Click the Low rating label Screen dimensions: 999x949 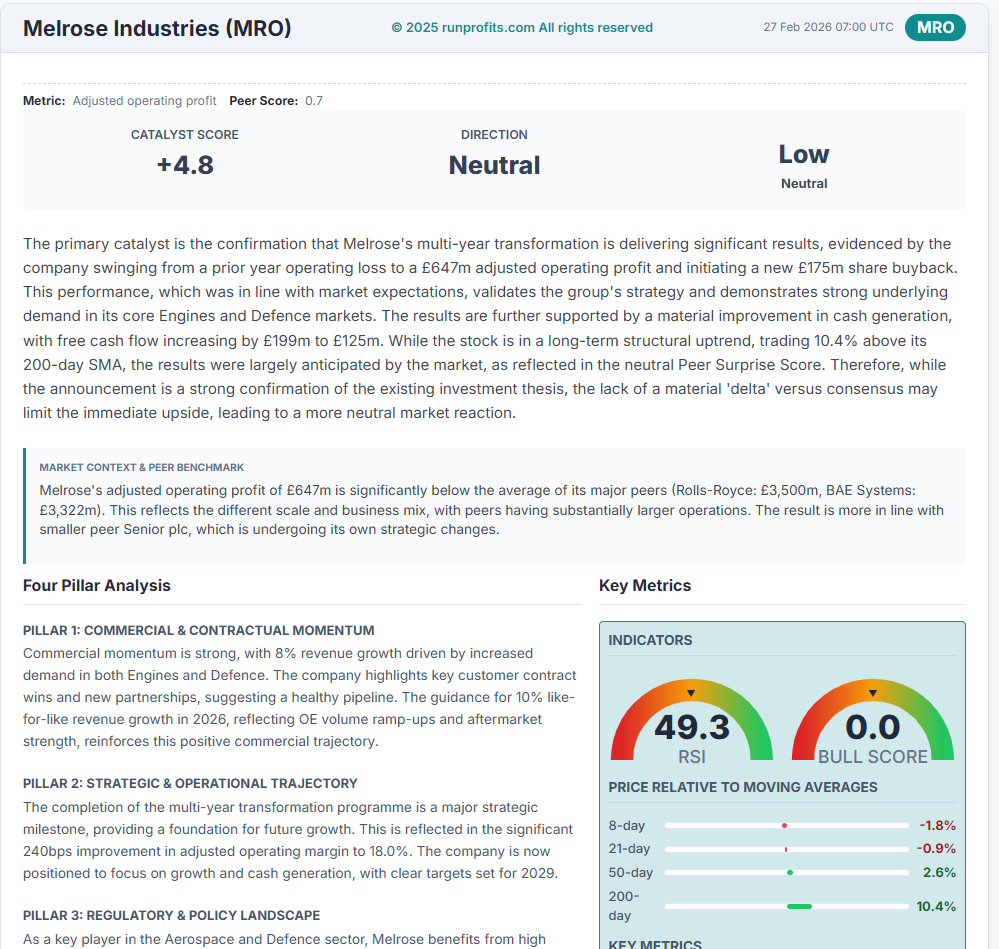pyautogui.click(x=803, y=154)
